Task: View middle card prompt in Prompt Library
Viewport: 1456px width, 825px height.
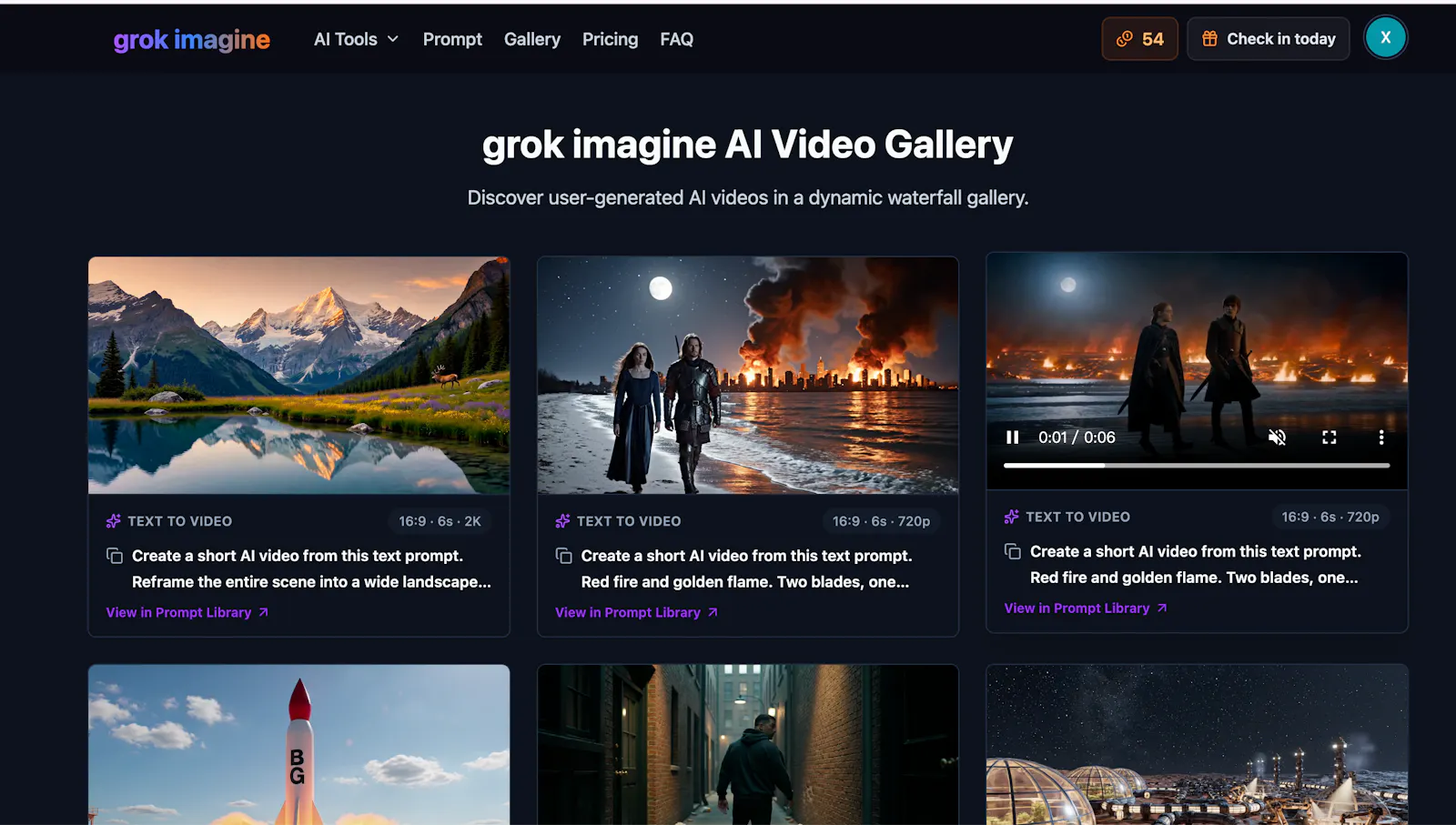Action: point(636,612)
